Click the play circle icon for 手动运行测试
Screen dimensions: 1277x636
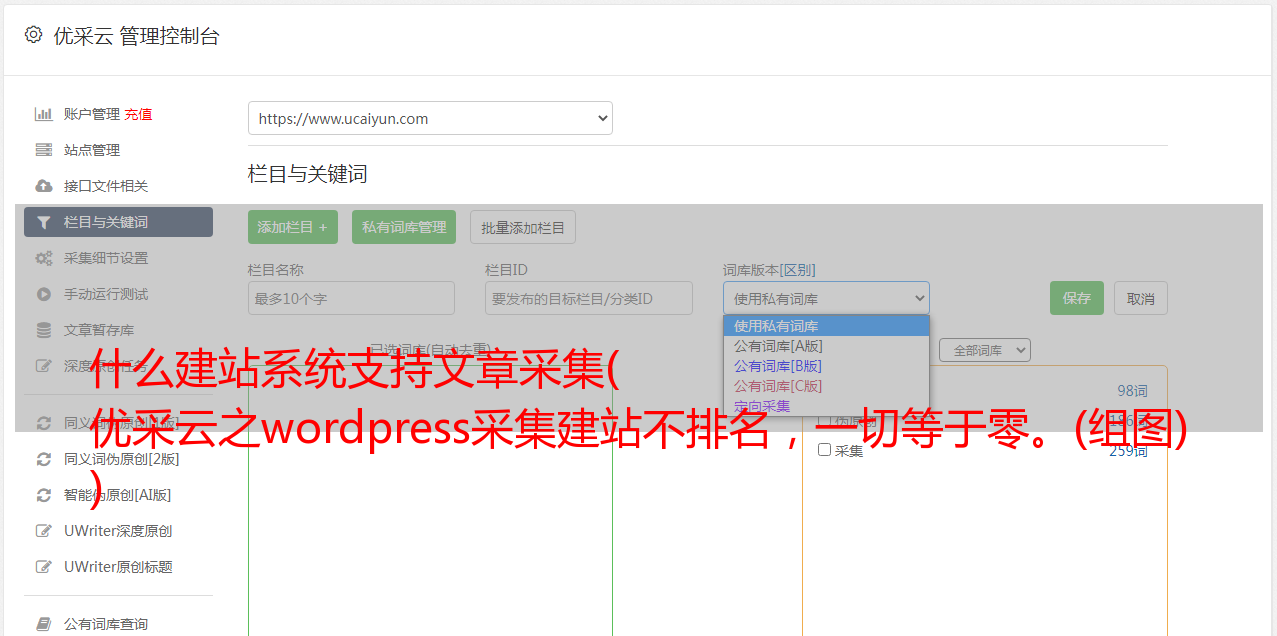tap(43, 294)
